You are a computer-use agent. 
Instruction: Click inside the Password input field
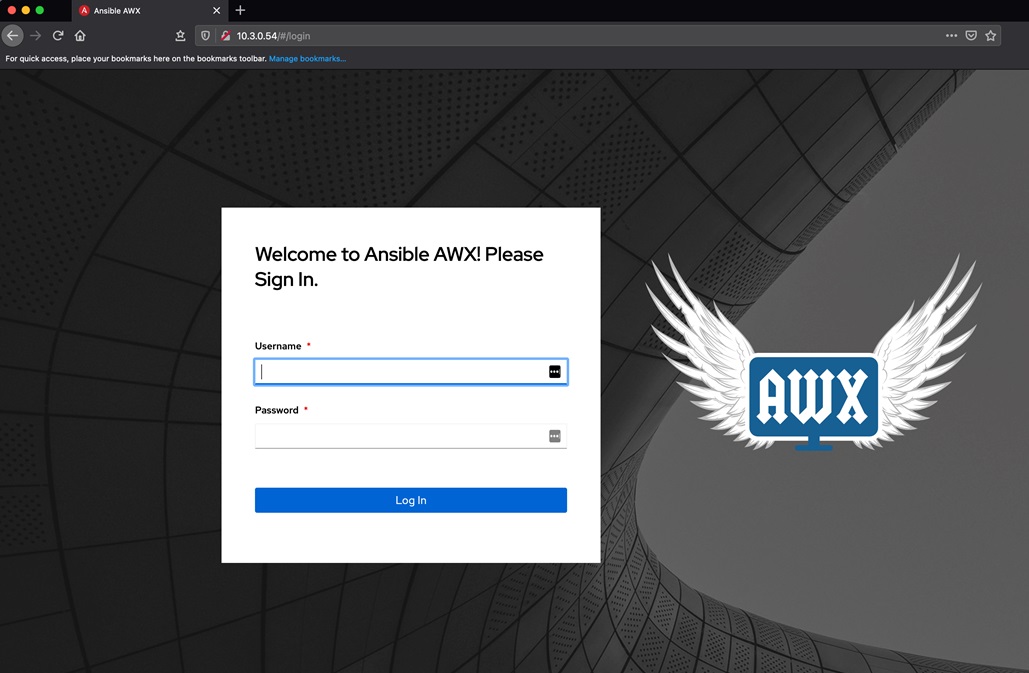[x=400, y=435]
